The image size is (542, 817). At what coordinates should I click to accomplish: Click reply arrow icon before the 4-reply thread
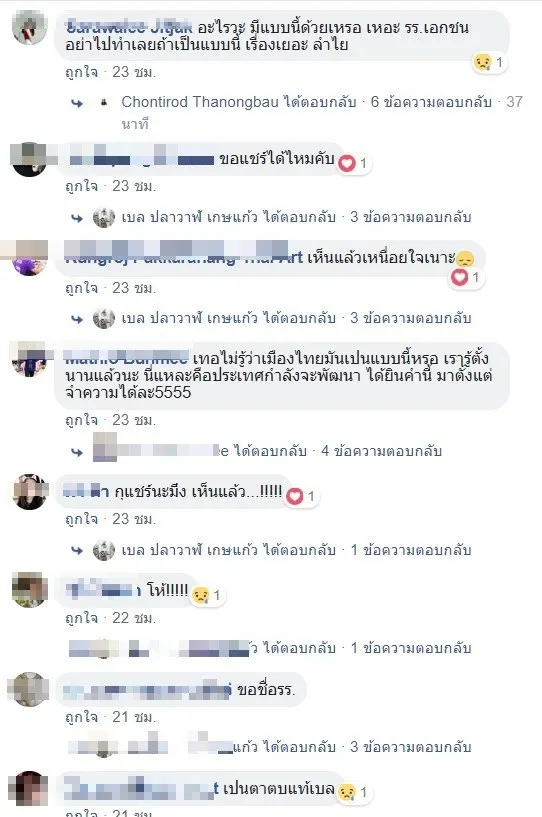click(77, 452)
